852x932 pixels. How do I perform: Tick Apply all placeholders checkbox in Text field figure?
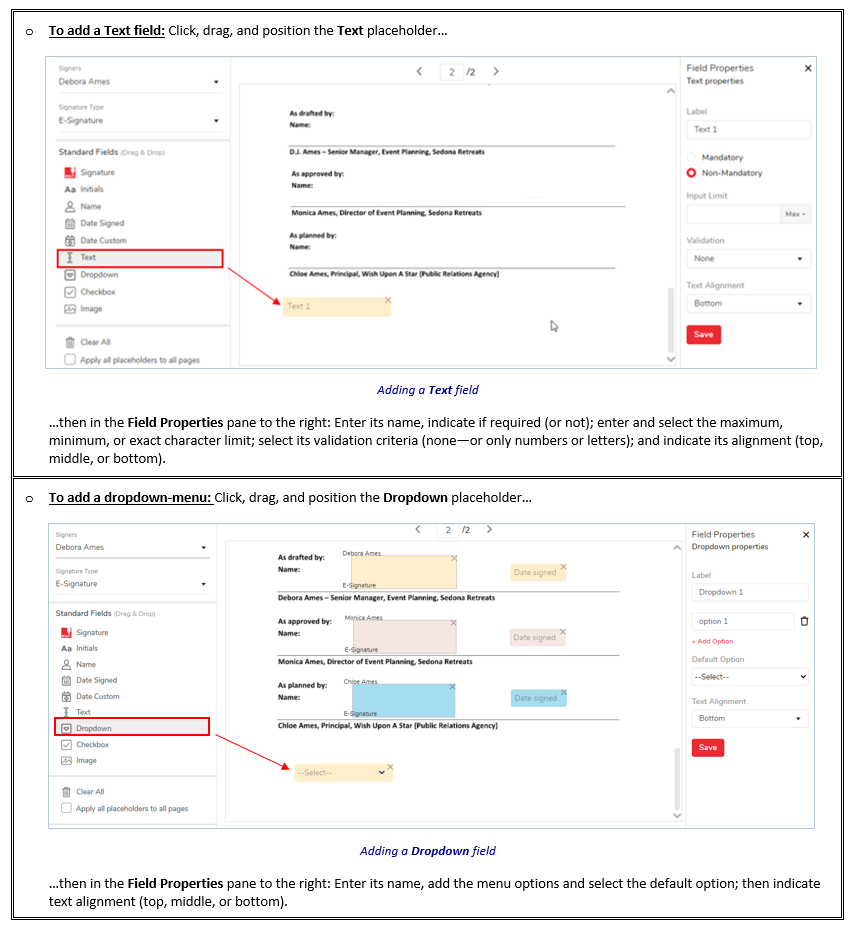pyautogui.click(x=70, y=360)
